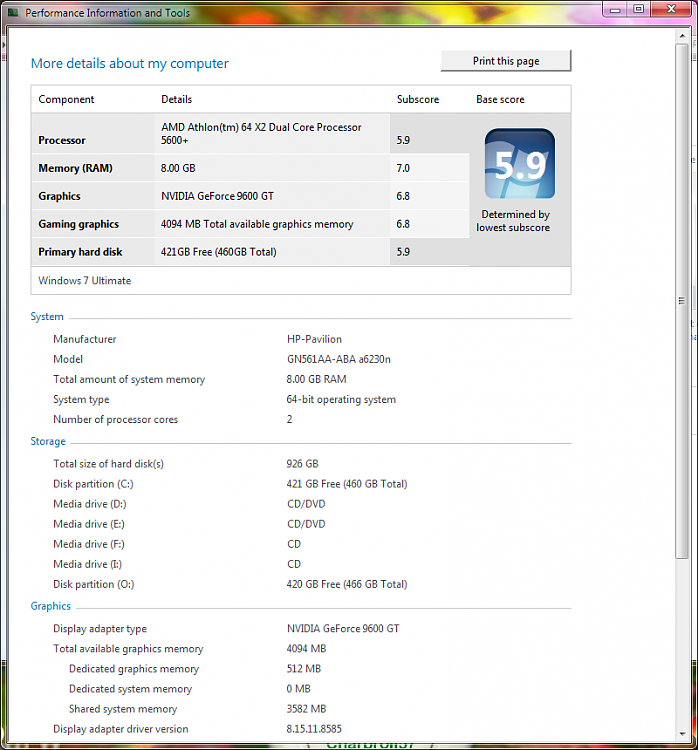The image size is (698, 750).
Task: Click the Windows 7 Ultimate text
Action: point(85,280)
